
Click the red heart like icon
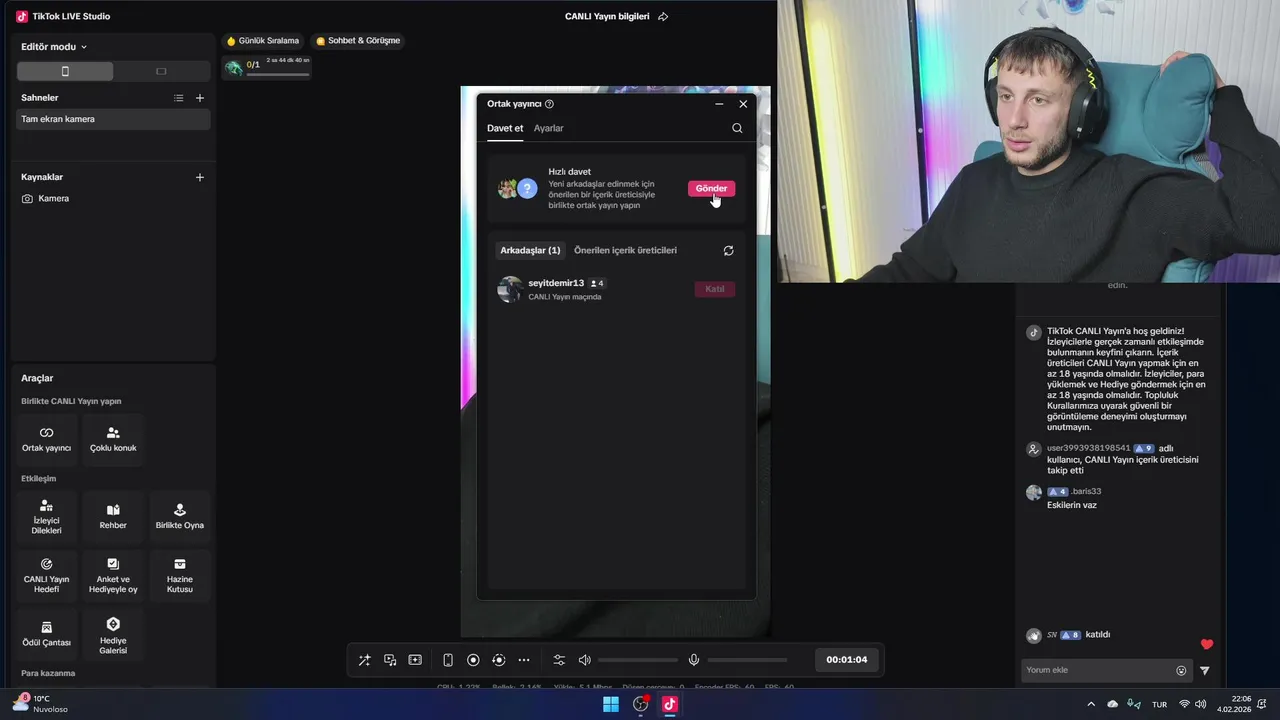pyautogui.click(x=1207, y=644)
